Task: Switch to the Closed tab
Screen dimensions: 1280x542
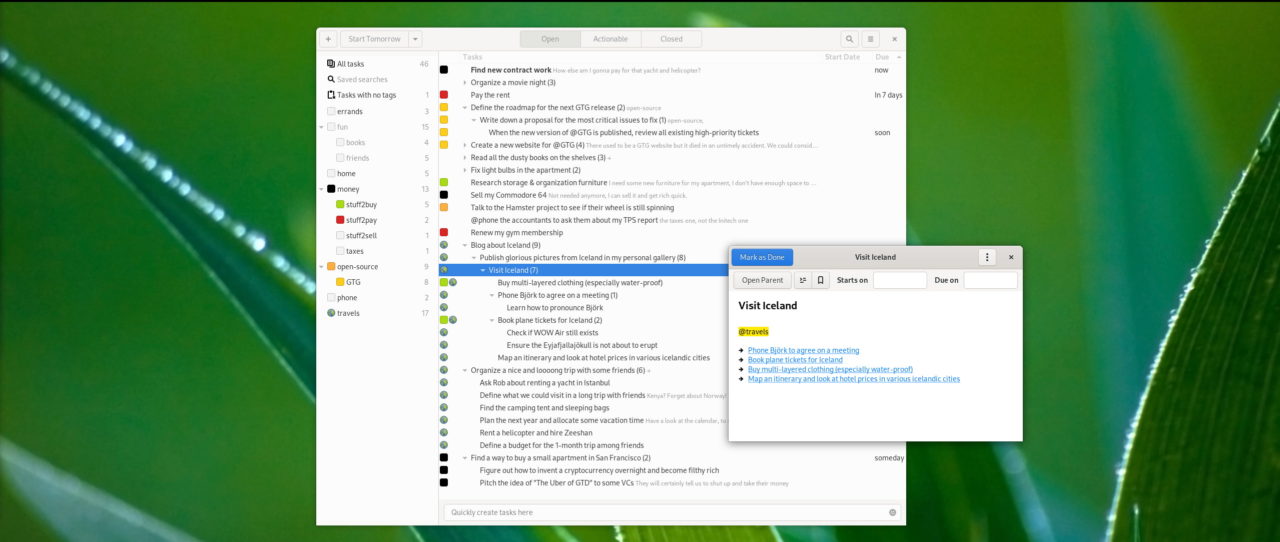Action: click(671, 39)
